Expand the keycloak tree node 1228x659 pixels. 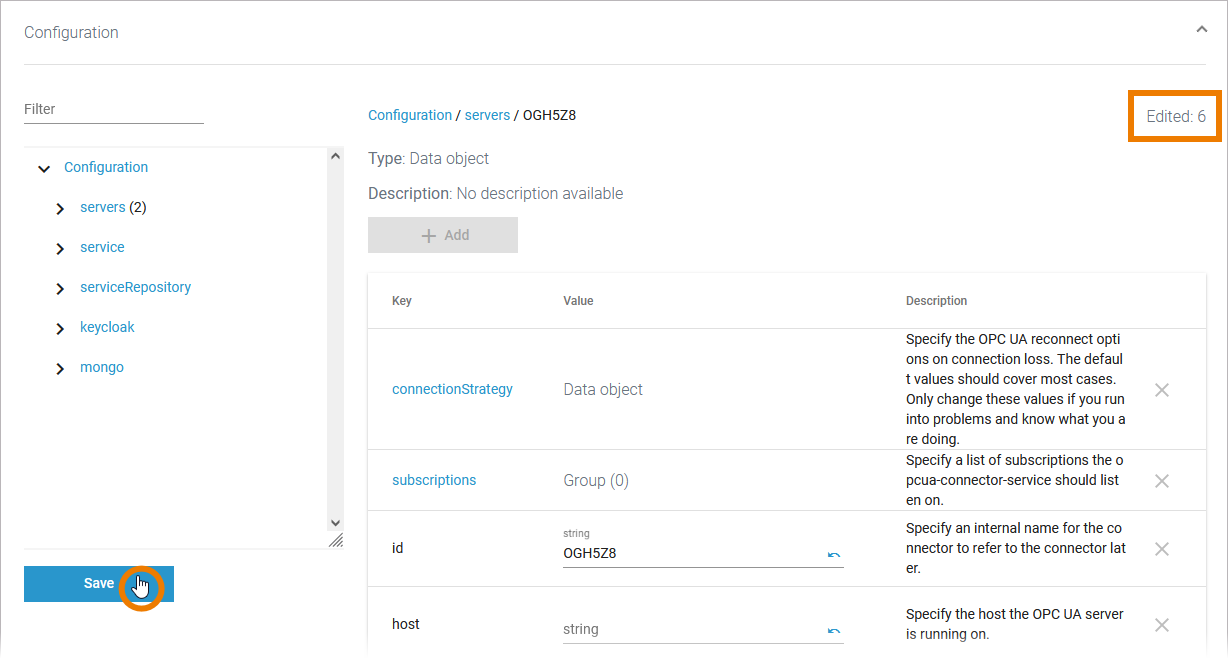[61, 329]
